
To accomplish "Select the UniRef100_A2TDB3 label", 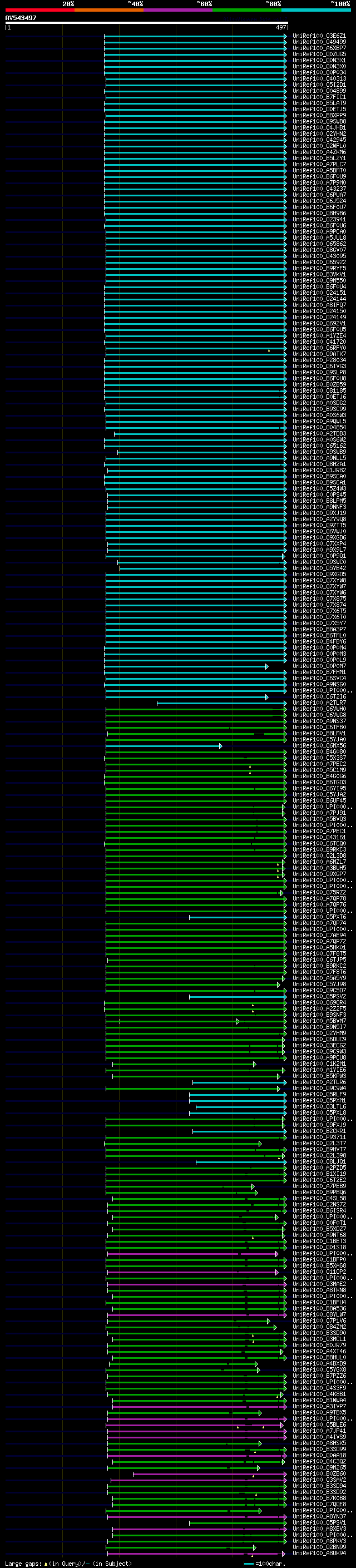I will (x=319, y=433).
